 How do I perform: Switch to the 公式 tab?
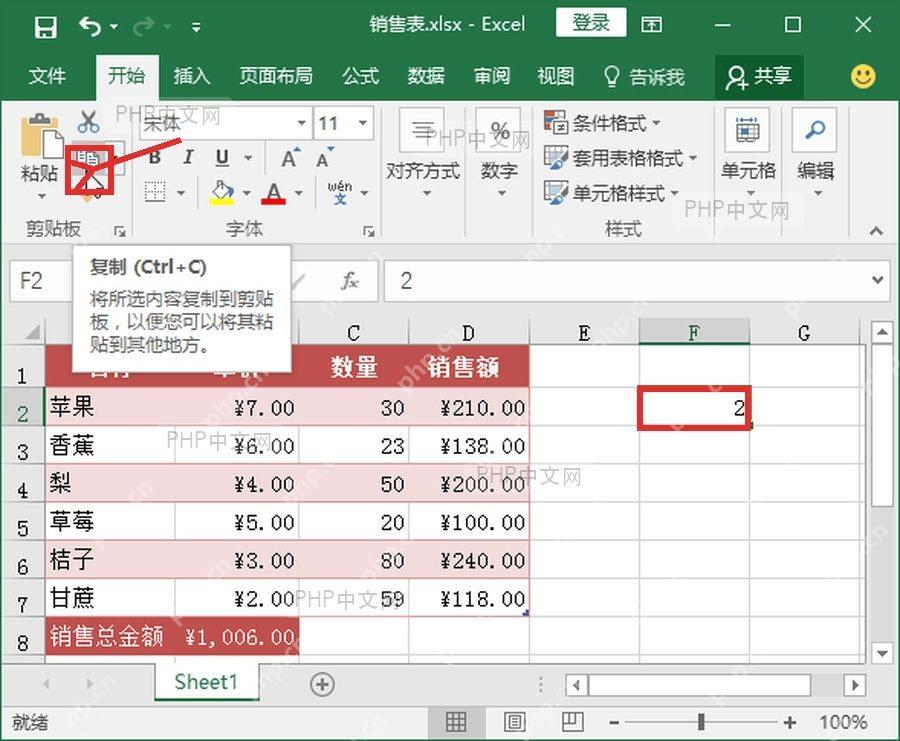(360, 76)
